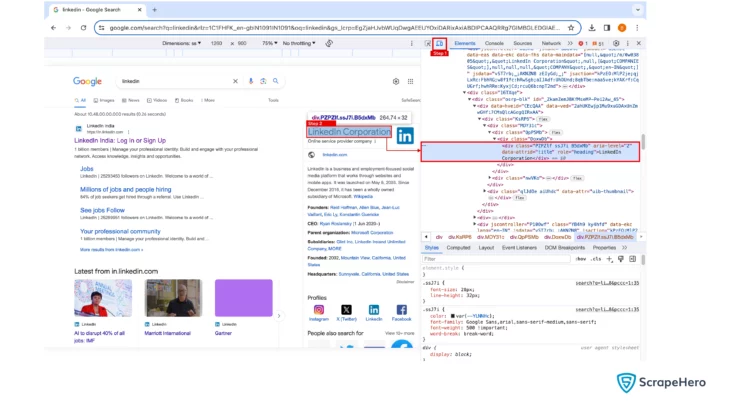Select the inspect element picker icon
Screen dimensions: 744x413
[x=428, y=43]
